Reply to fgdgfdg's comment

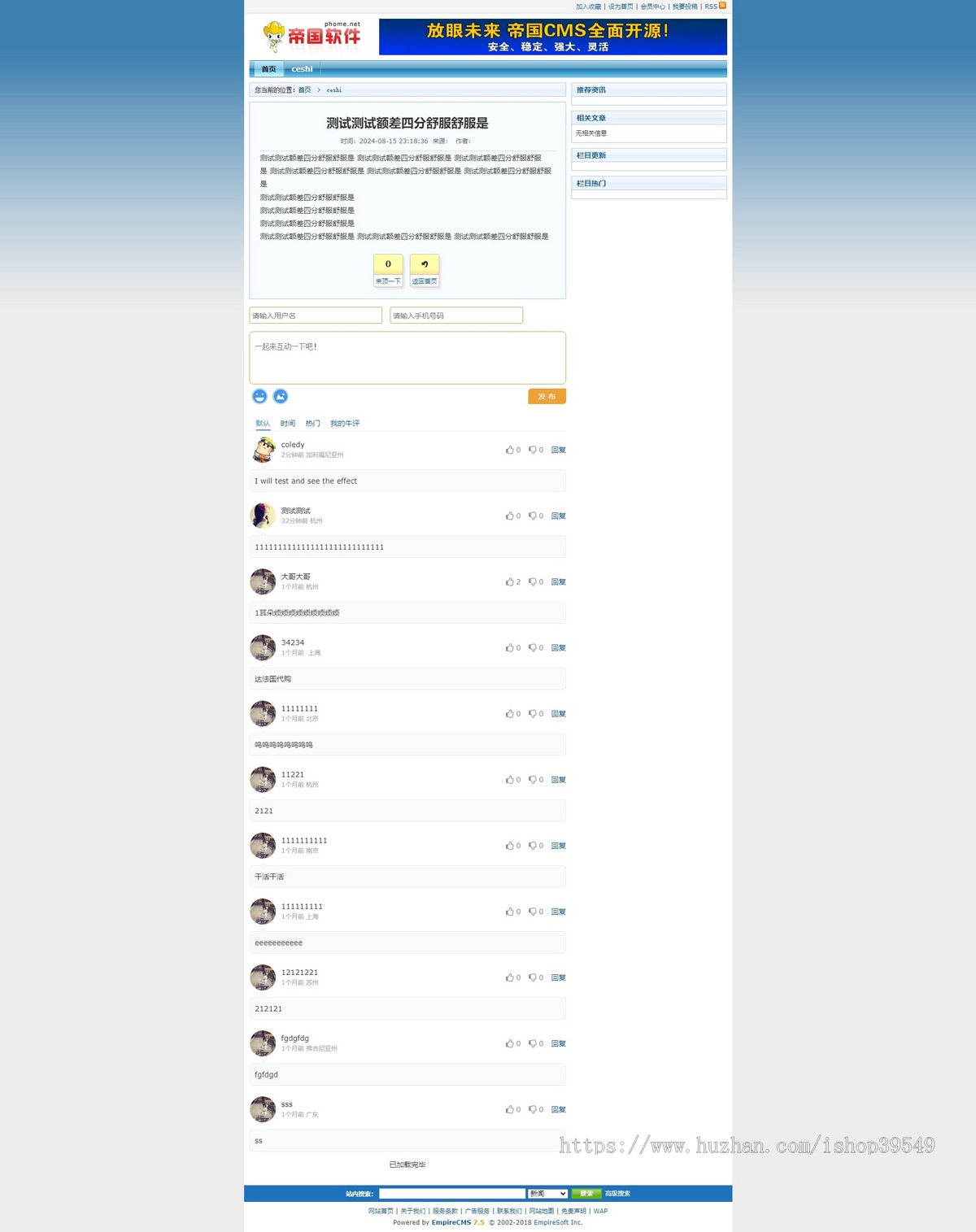[x=559, y=1043]
